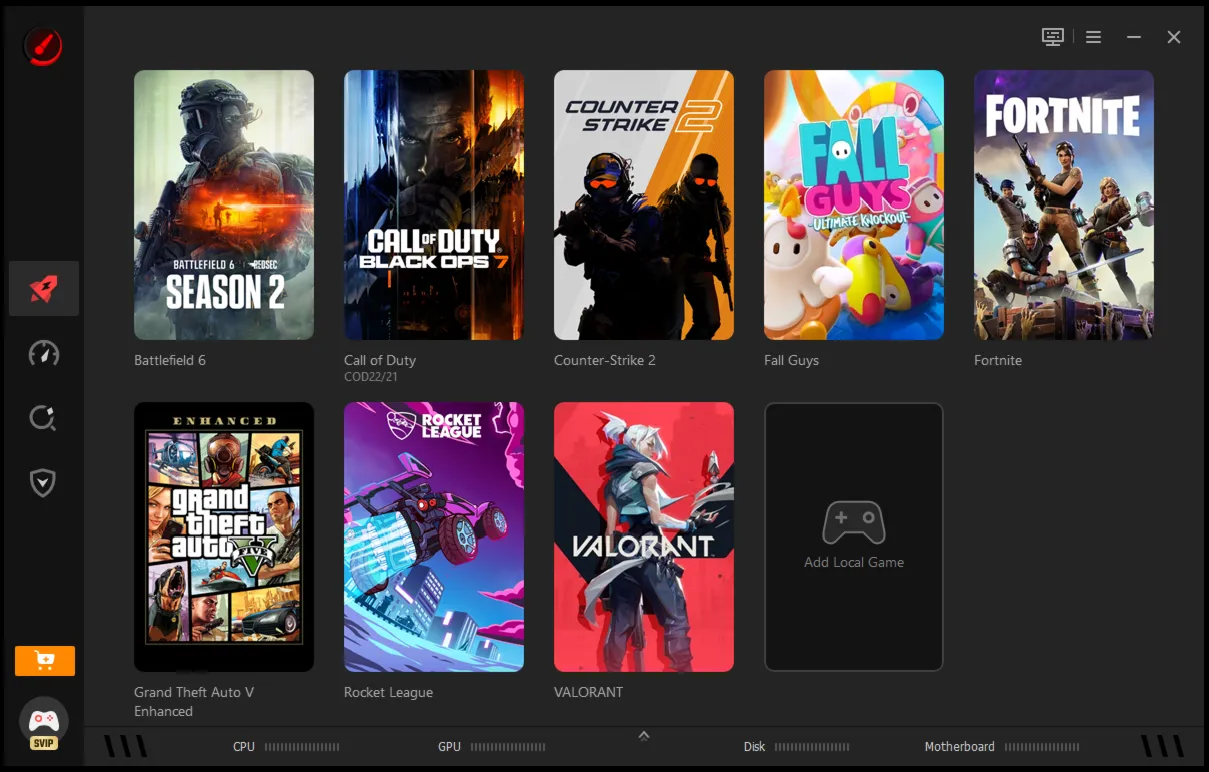Click the "Fall Guys" title text
This screenshot has width=1209, height=772.
pyautogui.click(x=791, y=360)
